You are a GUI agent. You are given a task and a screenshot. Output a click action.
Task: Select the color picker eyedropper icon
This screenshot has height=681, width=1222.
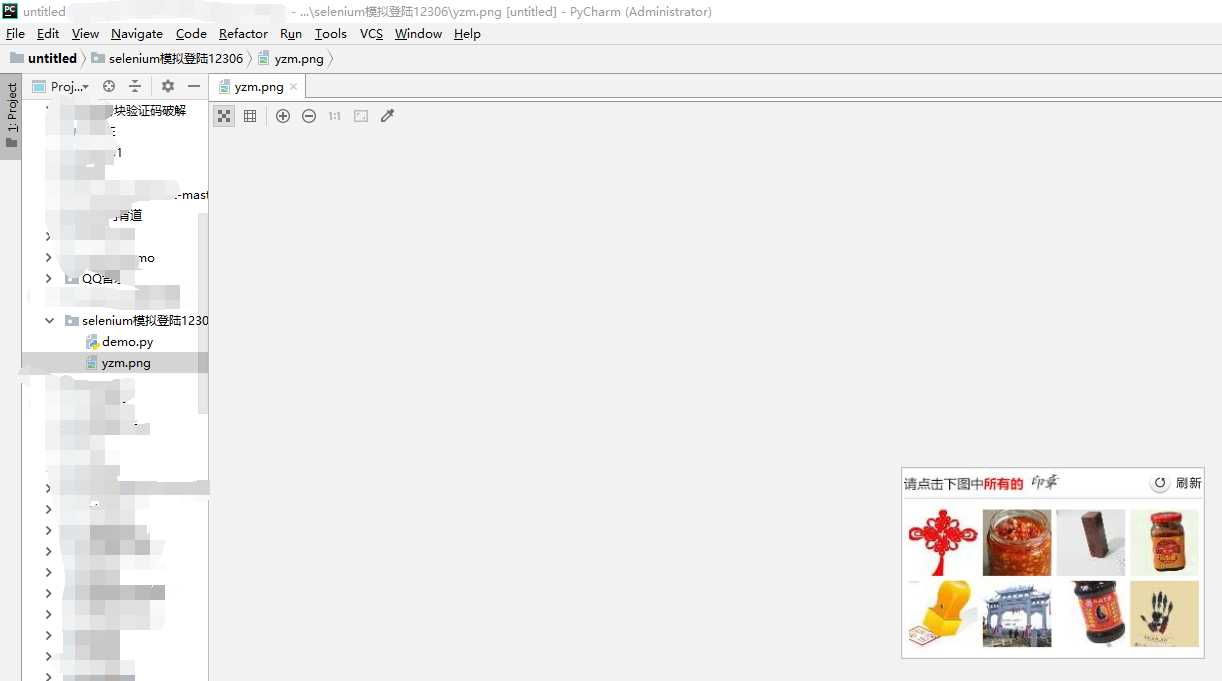388,116
